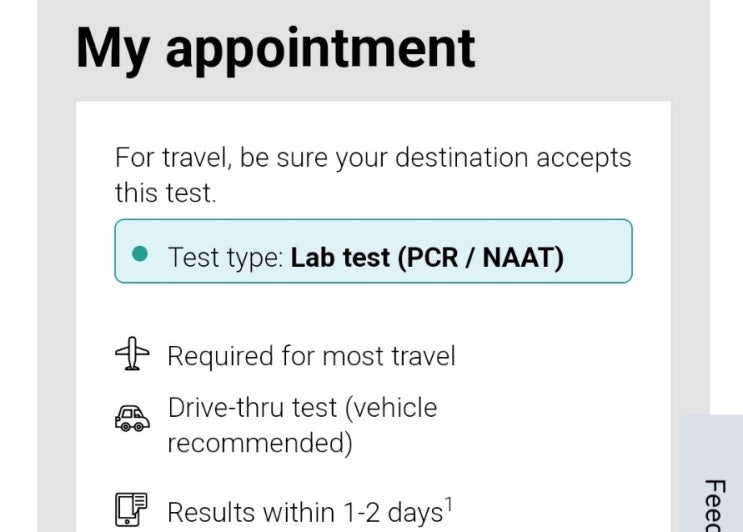743x532 pixels.
Task: Click the "Results within 1-2 days" text
Action: click(x=304, y=513)
